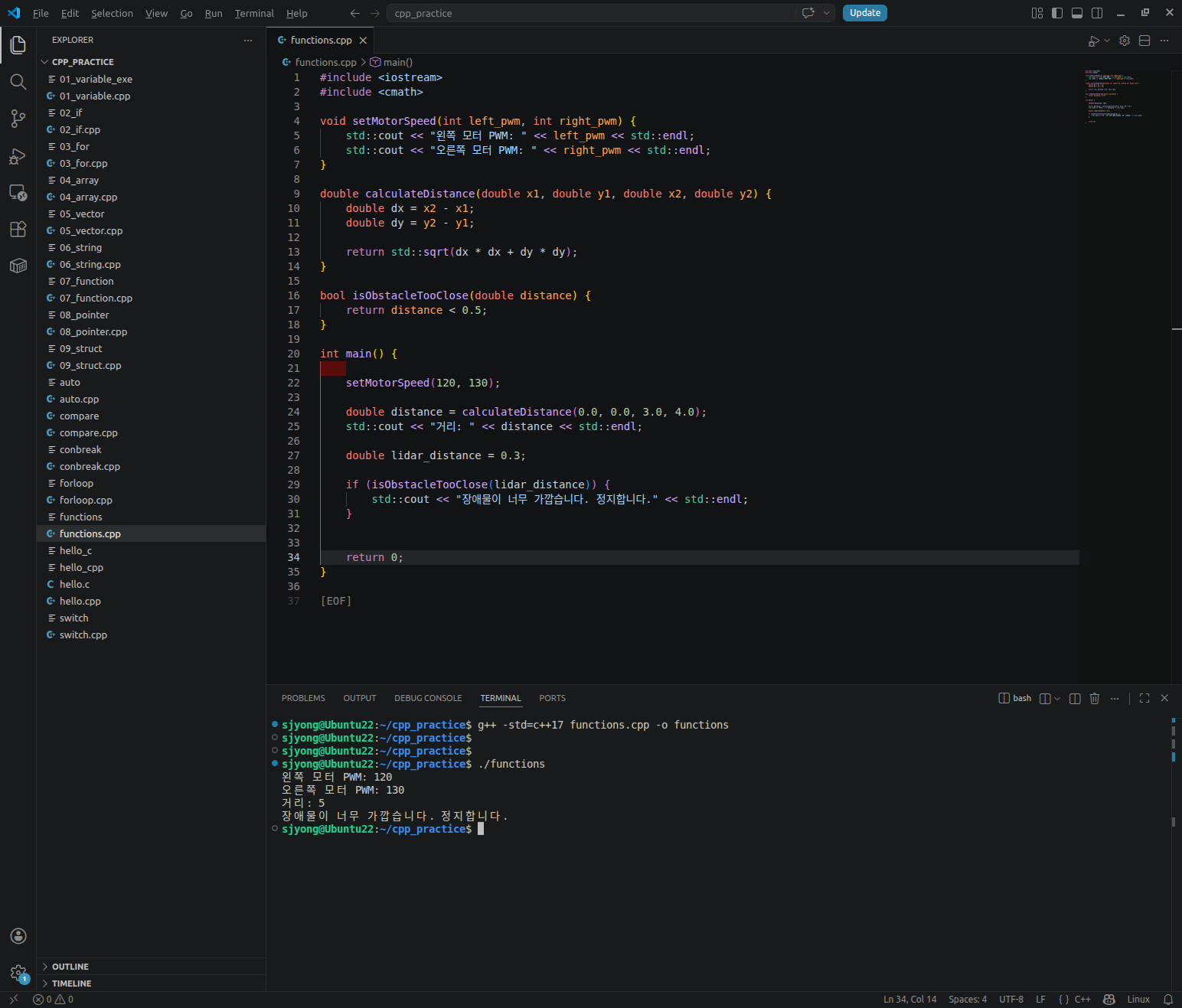The image size is (1182, 1008).
Task: Open the Manage gear in activity bar
Action: tap(18, 973)
